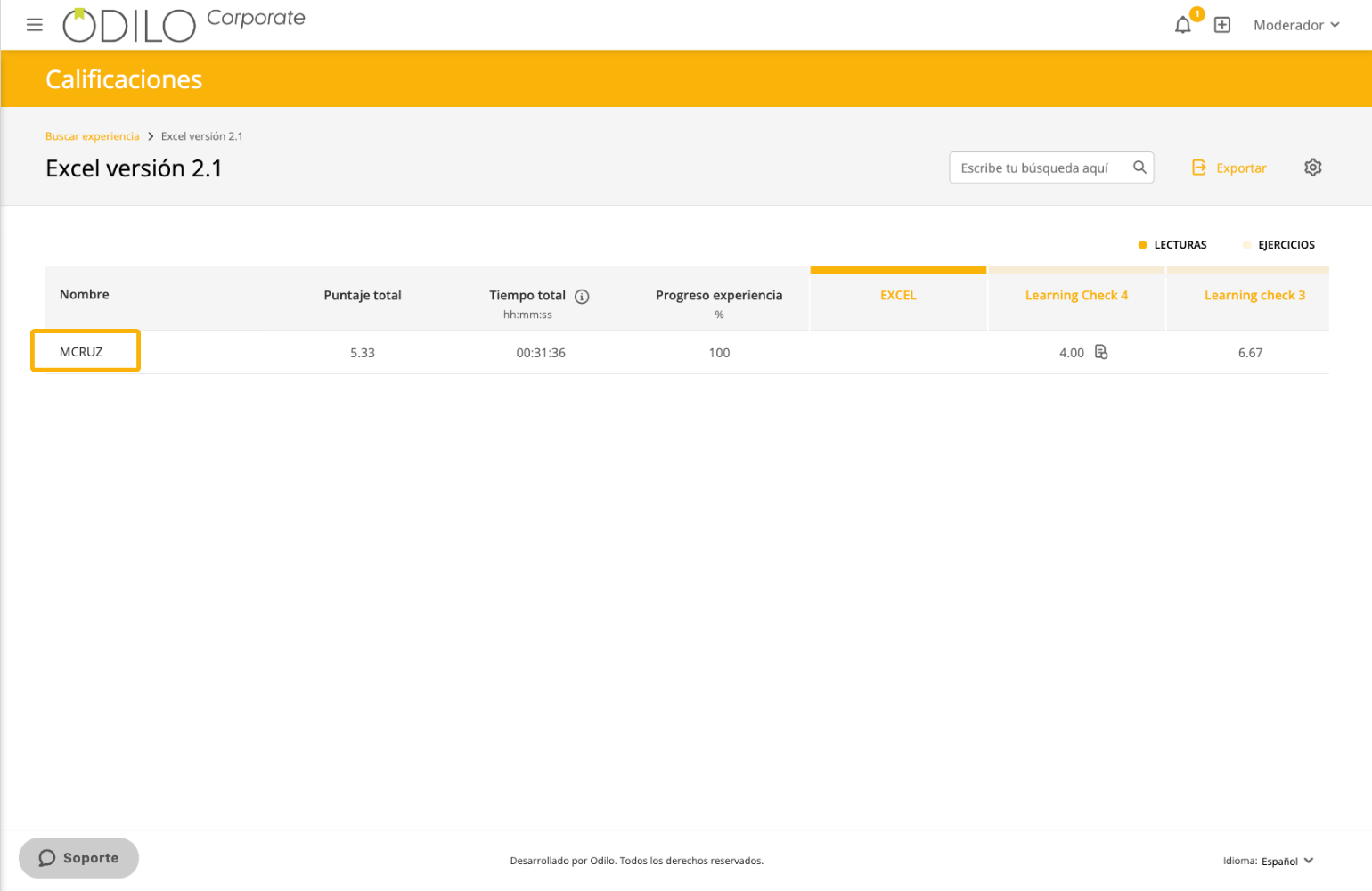Click the 00:31:36 time cell
Viewport: 1372px width, 891px height.
pyautogui.click(x=541, y=353)
